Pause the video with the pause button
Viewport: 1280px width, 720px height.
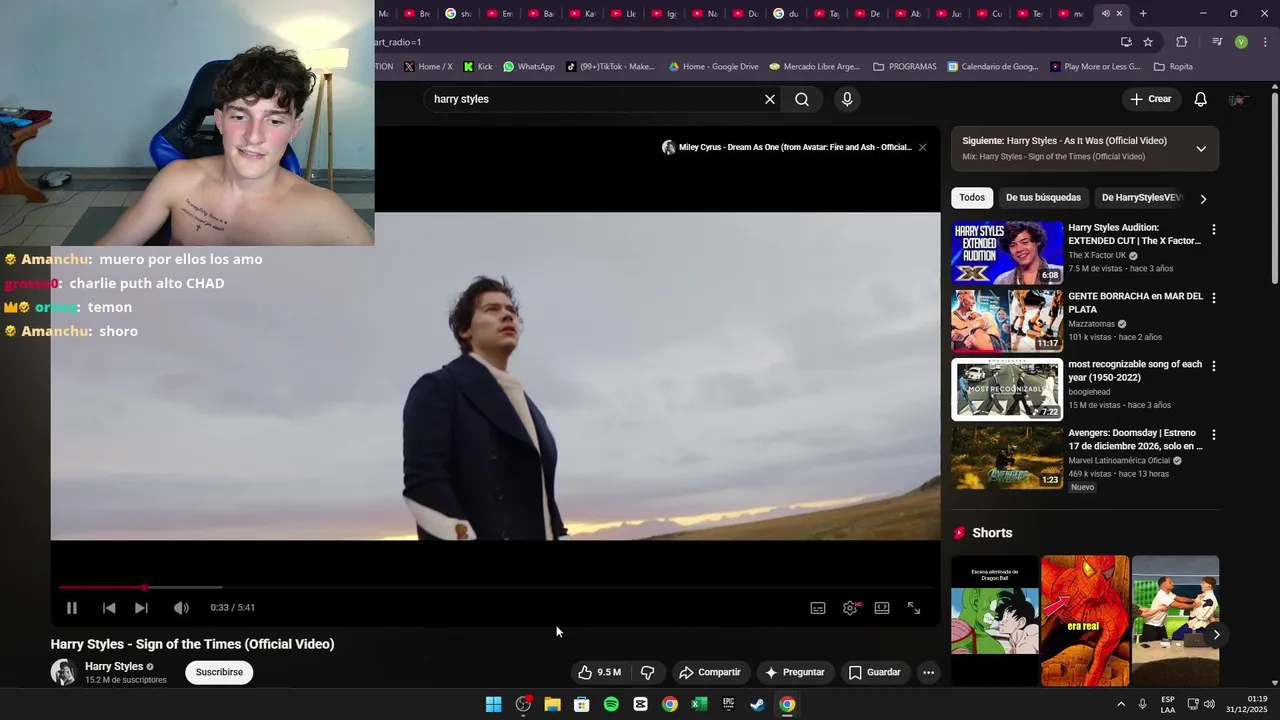[72, 608]
